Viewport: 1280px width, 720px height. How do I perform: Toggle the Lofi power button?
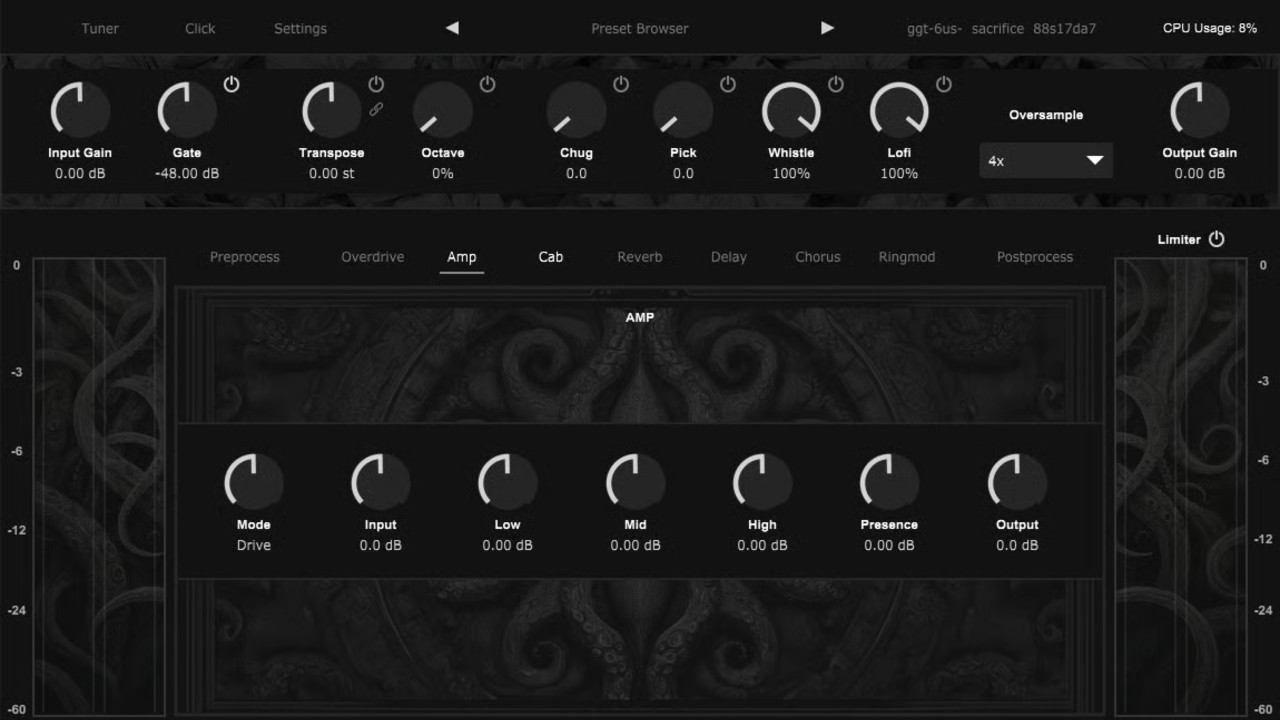pyautogui.click(x=941, y=84)
